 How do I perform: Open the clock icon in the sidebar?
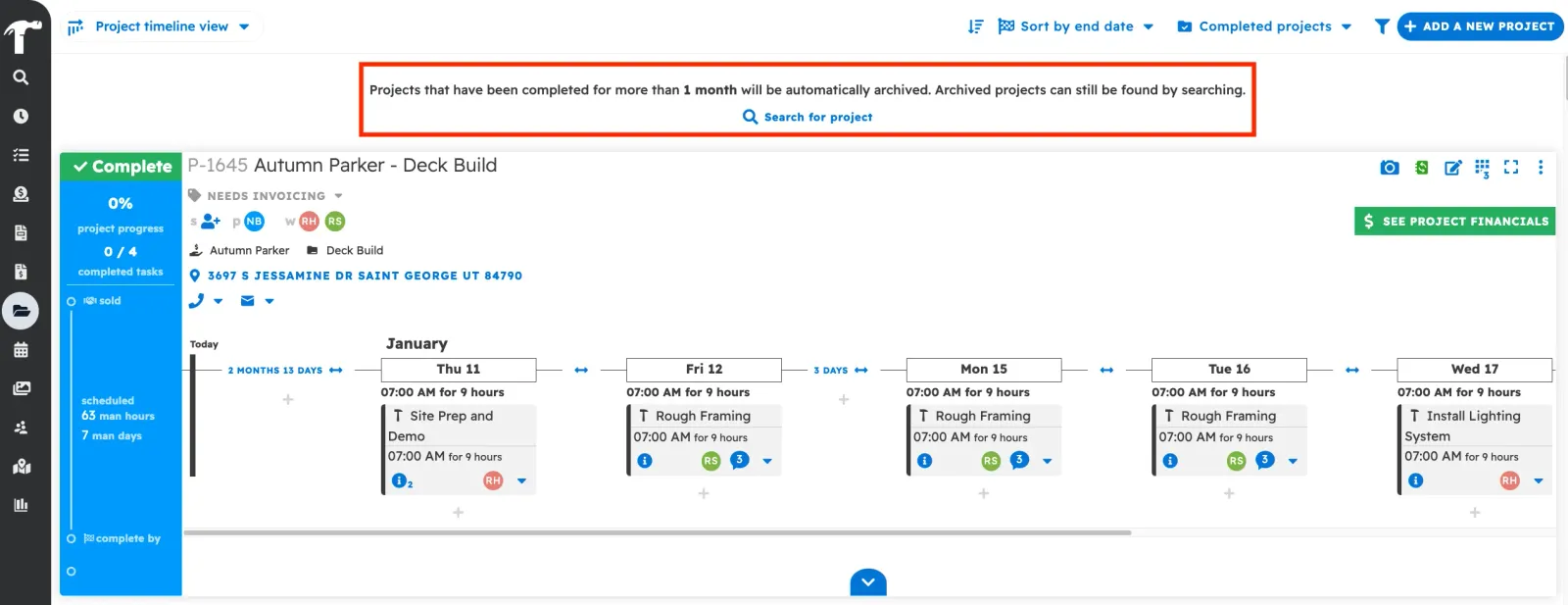tap(21, 116)
